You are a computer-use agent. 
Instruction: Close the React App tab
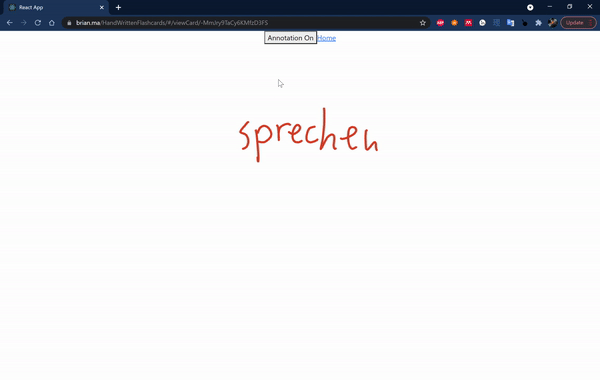[x=102, y=7]
